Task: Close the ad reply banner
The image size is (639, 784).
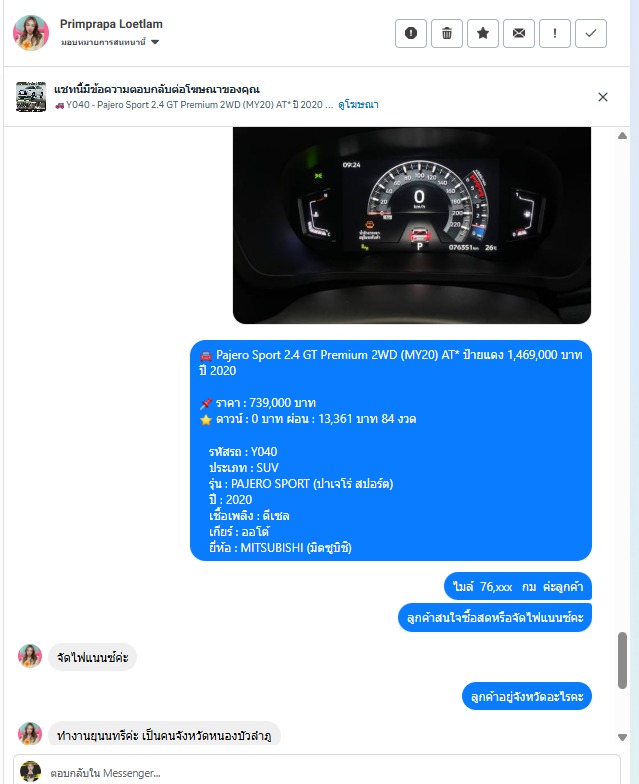Action: pyautogui.click(x=602, y=97)
